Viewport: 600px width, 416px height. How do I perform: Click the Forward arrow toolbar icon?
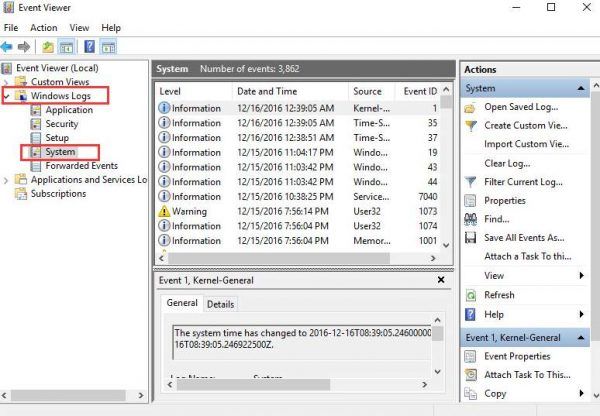click(24, 47)
